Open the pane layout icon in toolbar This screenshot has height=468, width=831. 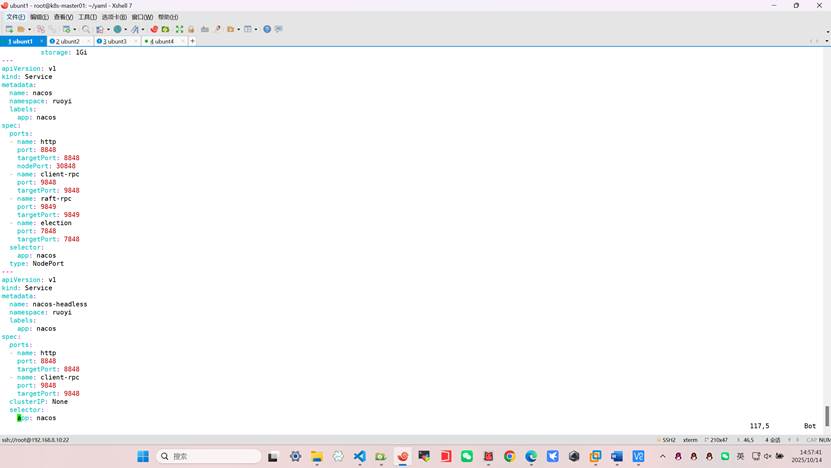point(247,29)
